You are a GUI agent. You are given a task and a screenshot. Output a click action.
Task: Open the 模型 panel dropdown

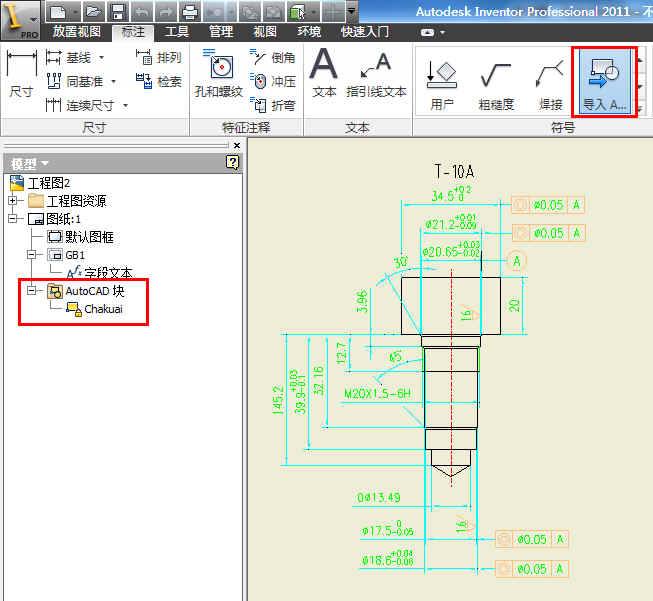(45, 163)
